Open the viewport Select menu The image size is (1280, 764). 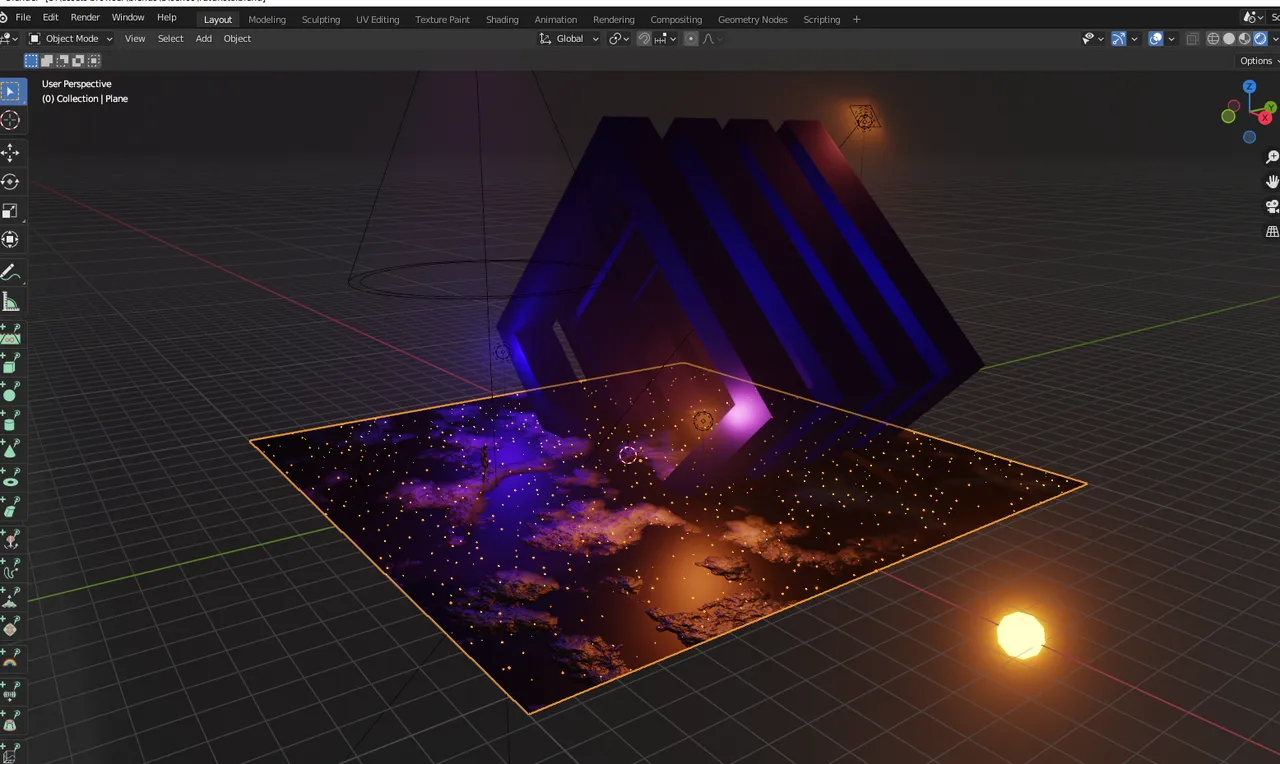click(171, 39)
